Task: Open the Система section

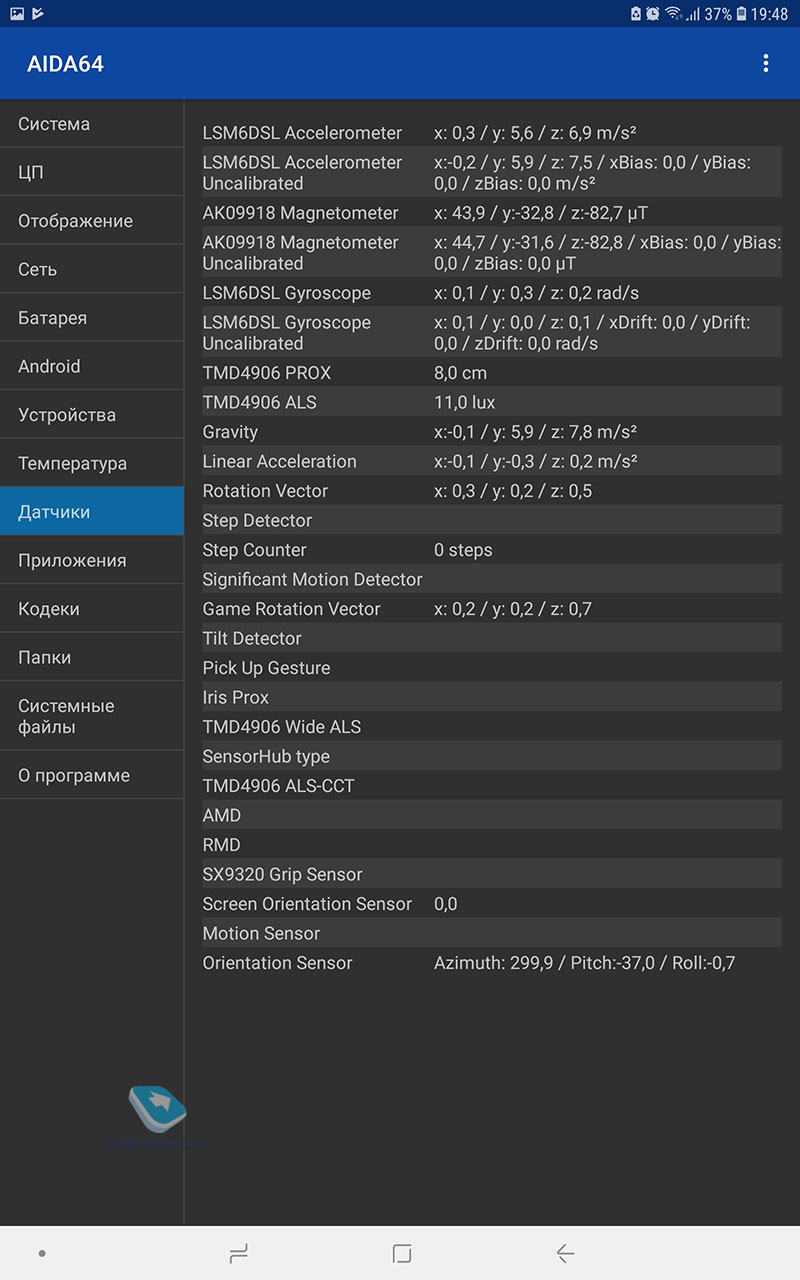Action: pos(92,124)
